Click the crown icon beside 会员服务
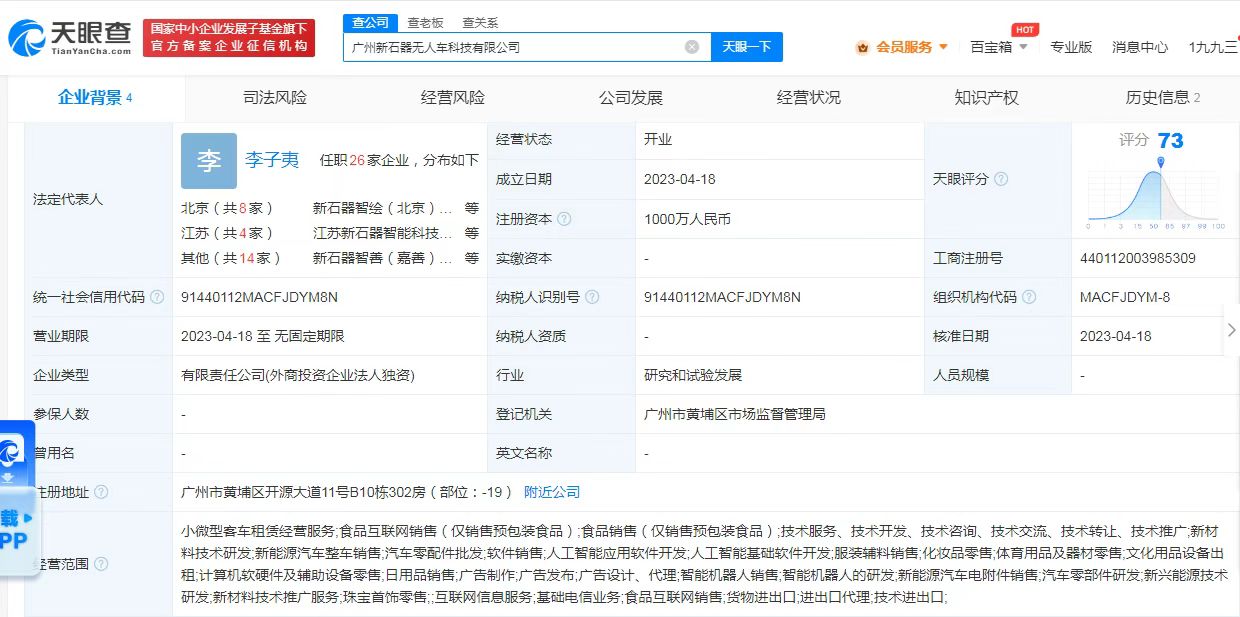Image resolution: width=1240 pixels, height=617 pixels. click(x=862, y=47)
